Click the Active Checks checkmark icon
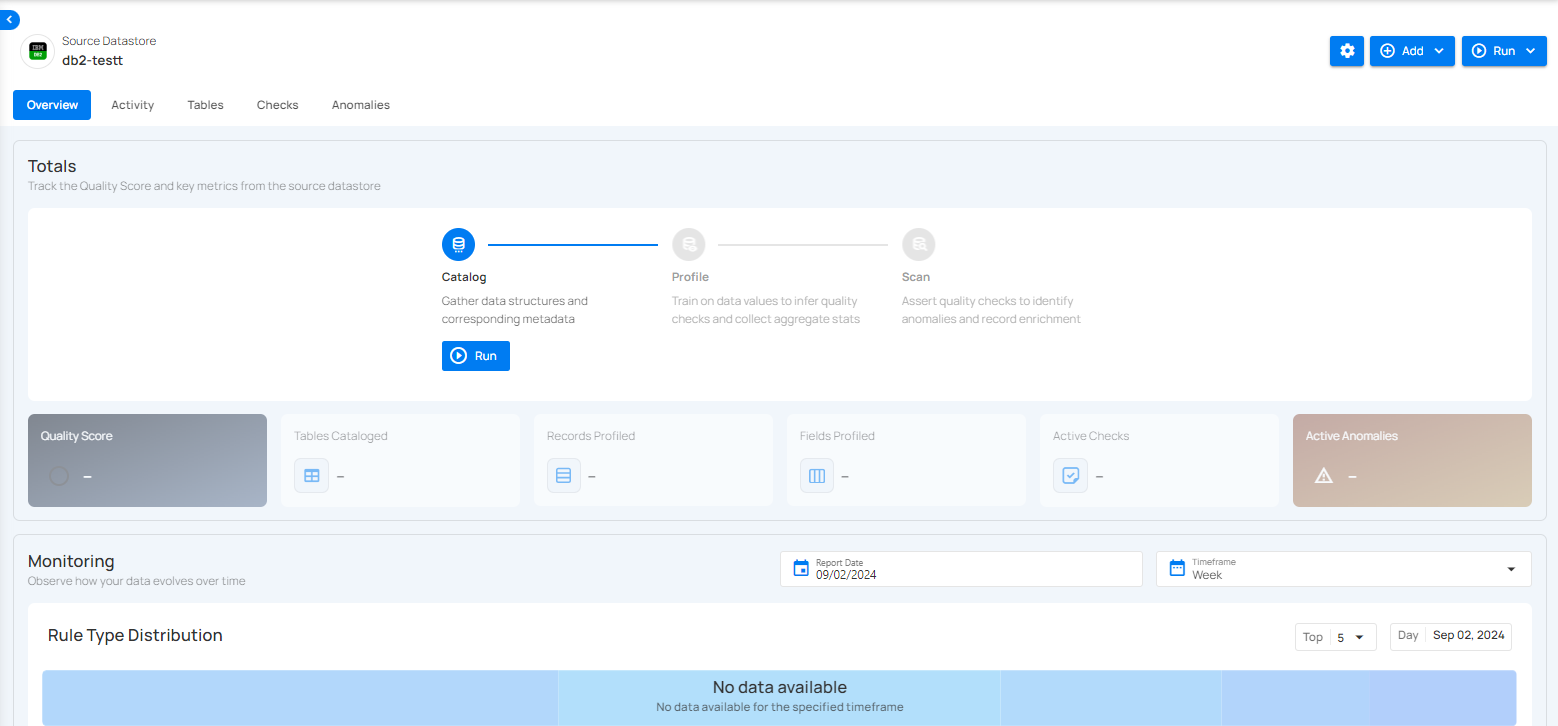 click(1070, 476)
